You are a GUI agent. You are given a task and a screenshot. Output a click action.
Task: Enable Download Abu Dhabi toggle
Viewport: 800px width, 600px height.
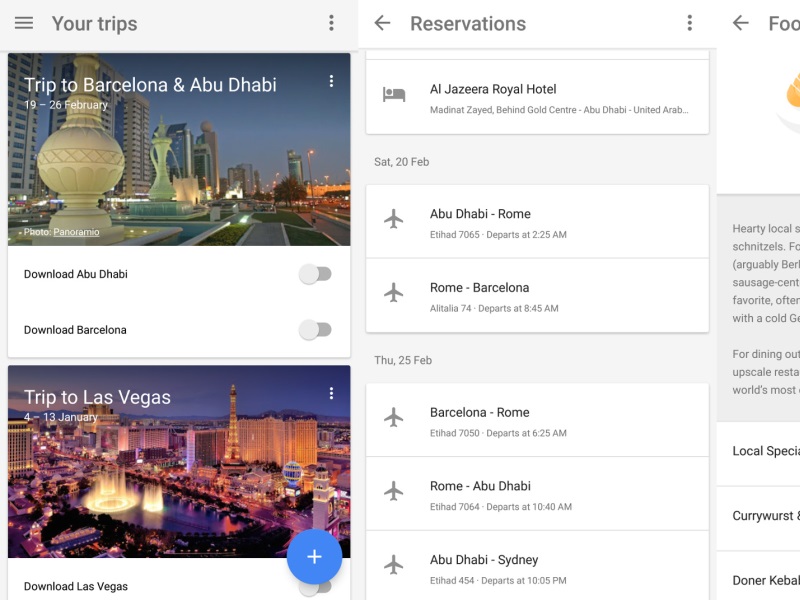tap(315, 274)
